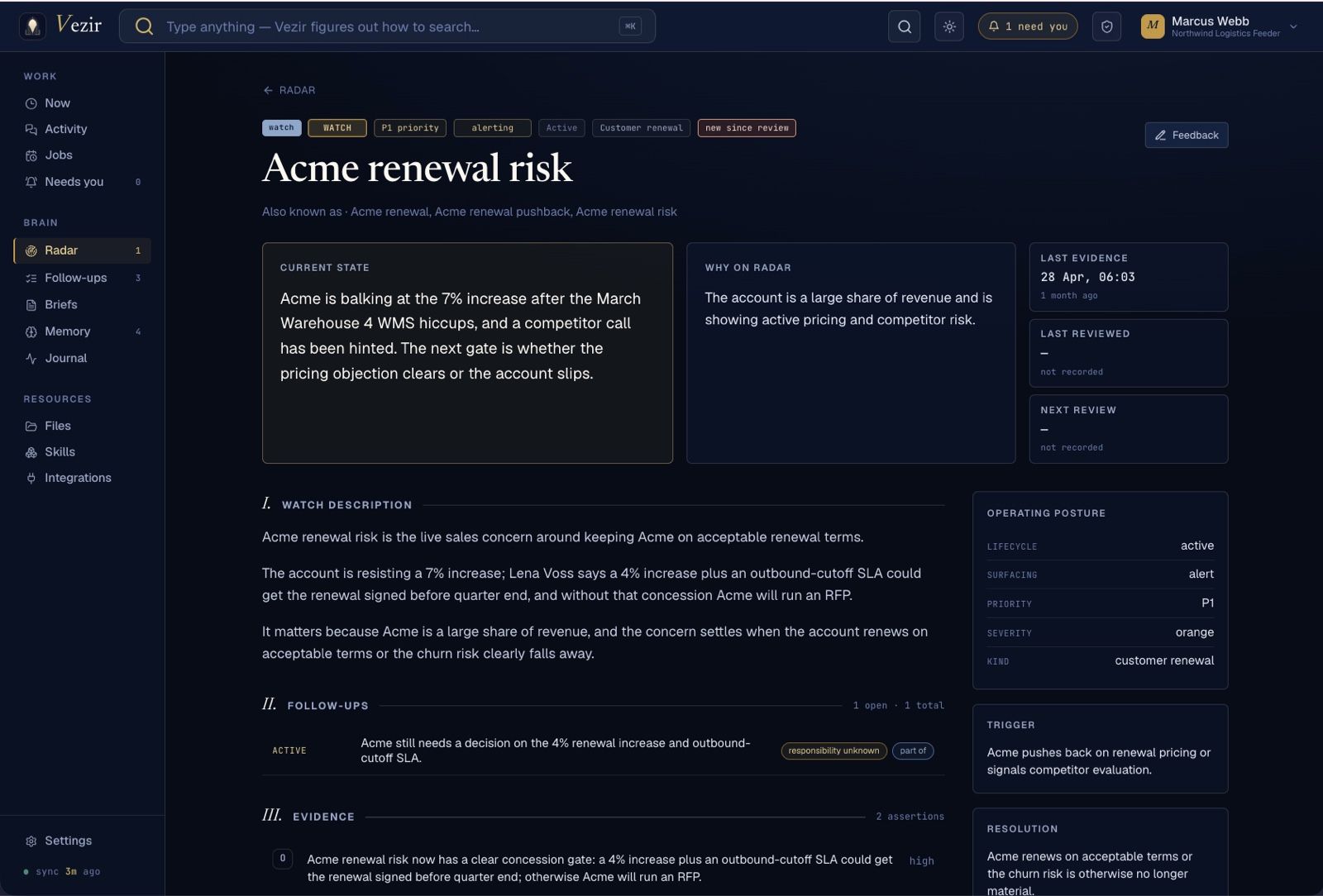Screen dimensions: 1323x896
Task: Click the Last Reviewed 'not recorded' card
Action: pos(1128,353)
